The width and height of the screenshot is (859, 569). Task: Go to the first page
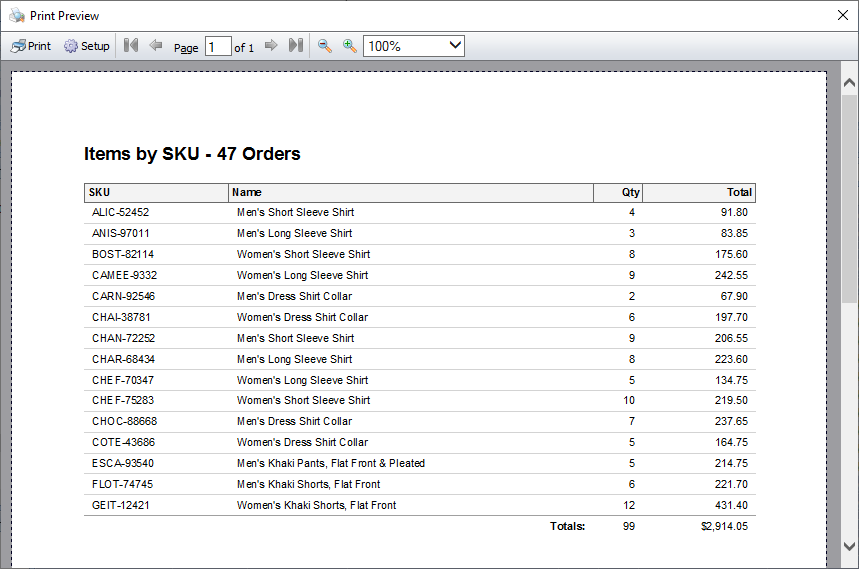point(131,45)
